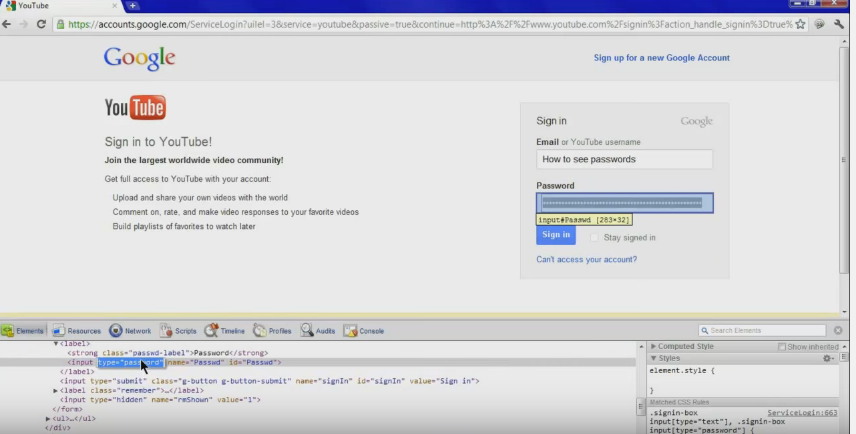Viewport: 856px width, 434px height.
Task: Click Sign up for a new Google Account
Action: pos(662,58)
